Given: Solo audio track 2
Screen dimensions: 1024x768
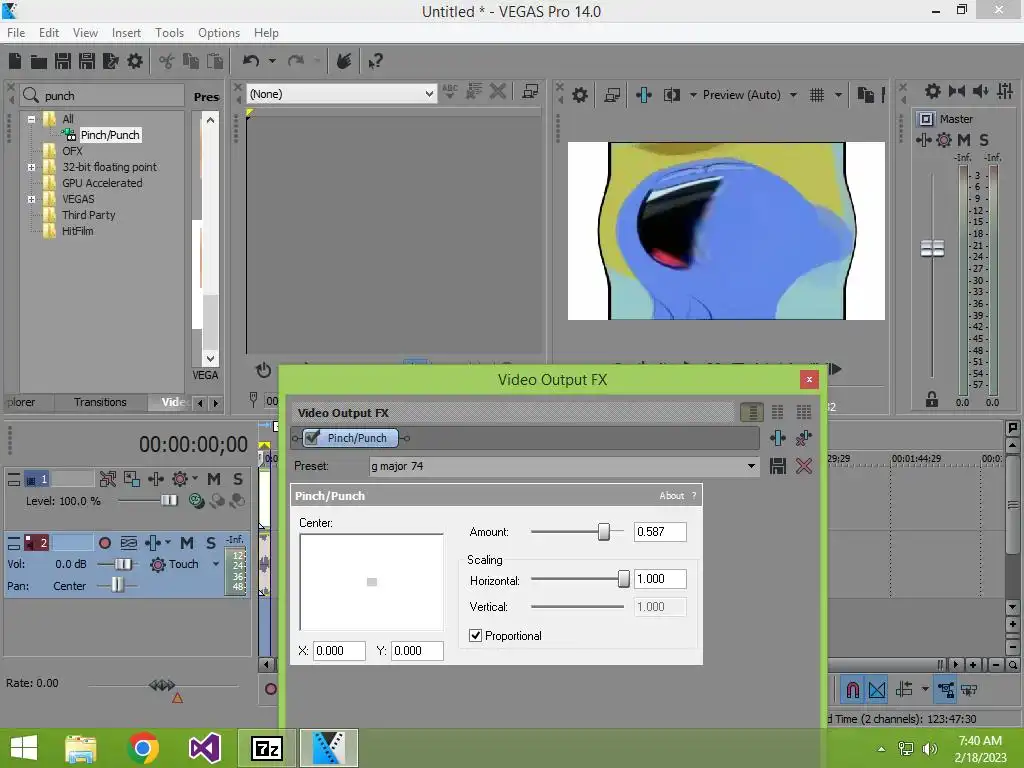Looking at the screenshot, I should 211,543.
